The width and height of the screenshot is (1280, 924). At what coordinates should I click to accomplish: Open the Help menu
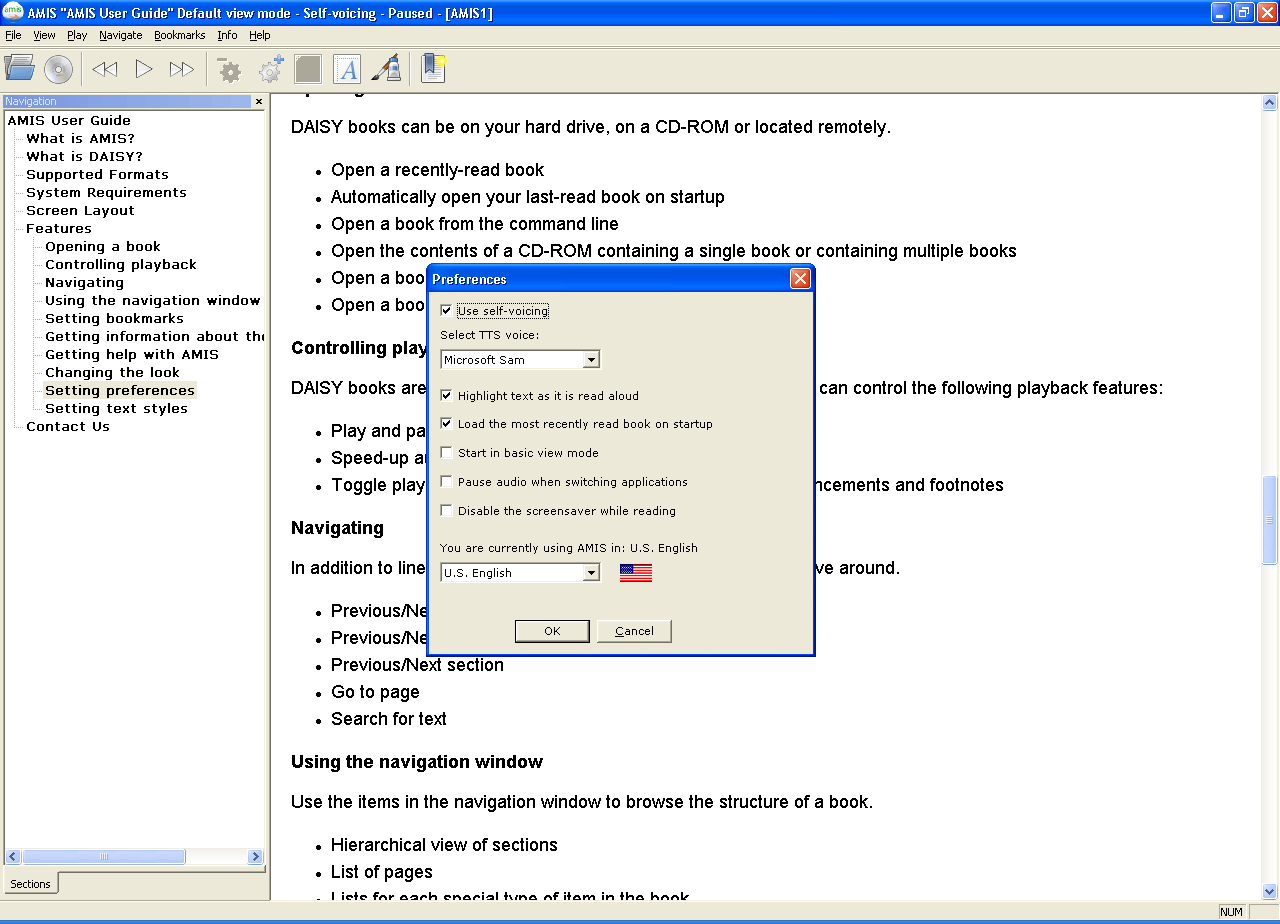click(260, 35)
